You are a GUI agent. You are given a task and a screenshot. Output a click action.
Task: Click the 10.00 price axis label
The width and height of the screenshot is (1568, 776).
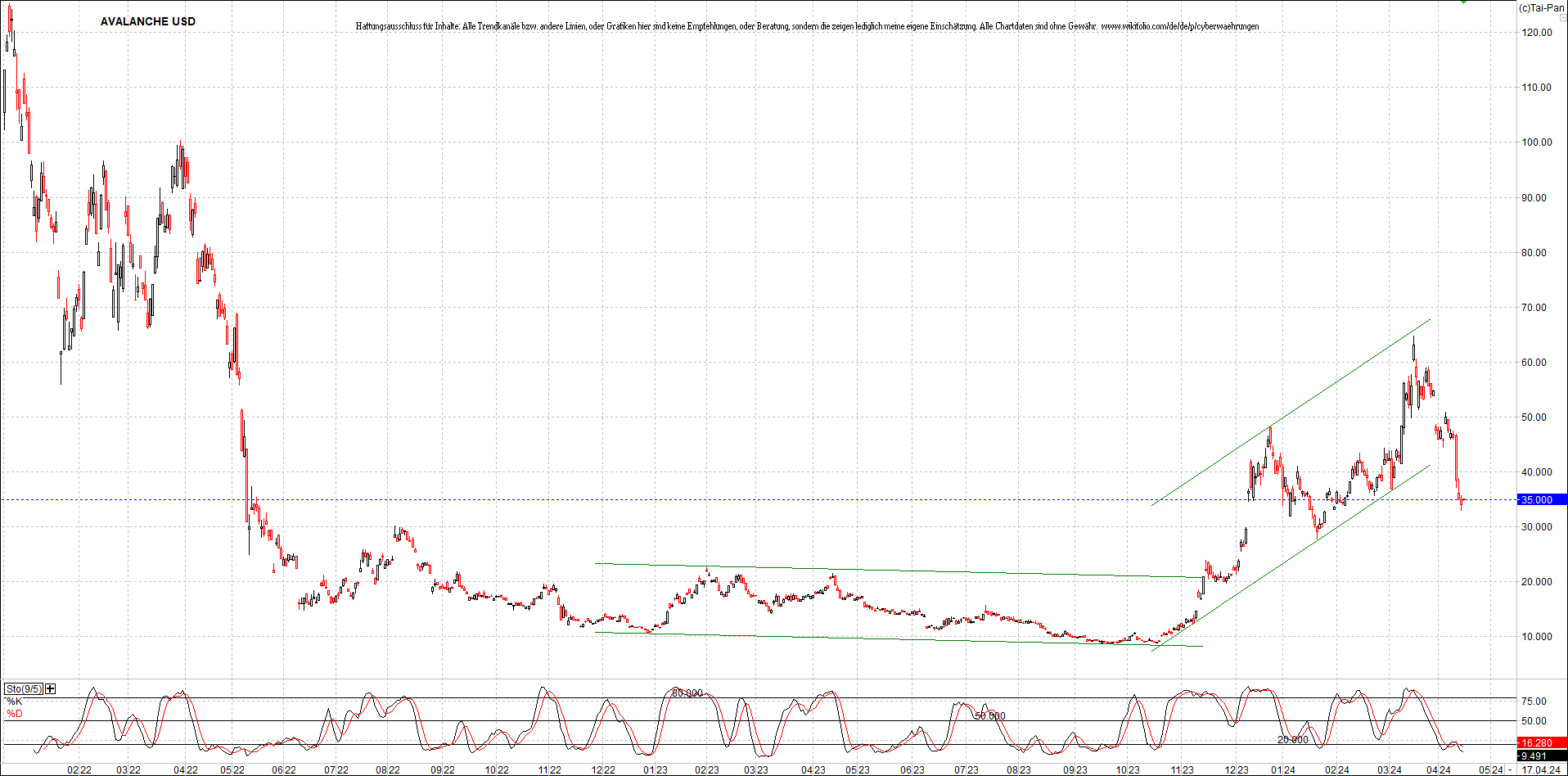pos(1536,637)
